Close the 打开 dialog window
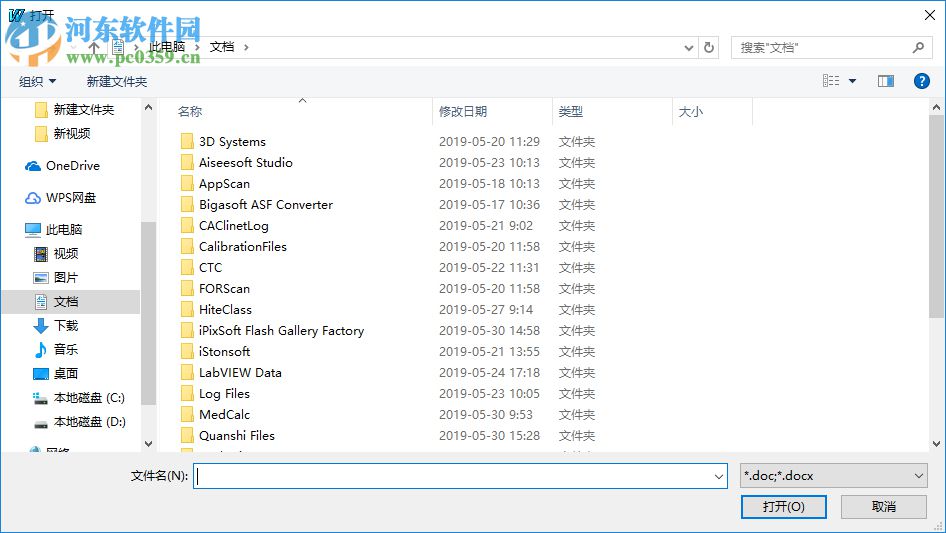Image resolution: width=946 pixels, height=533 pixels. click(x=930, y=15)
